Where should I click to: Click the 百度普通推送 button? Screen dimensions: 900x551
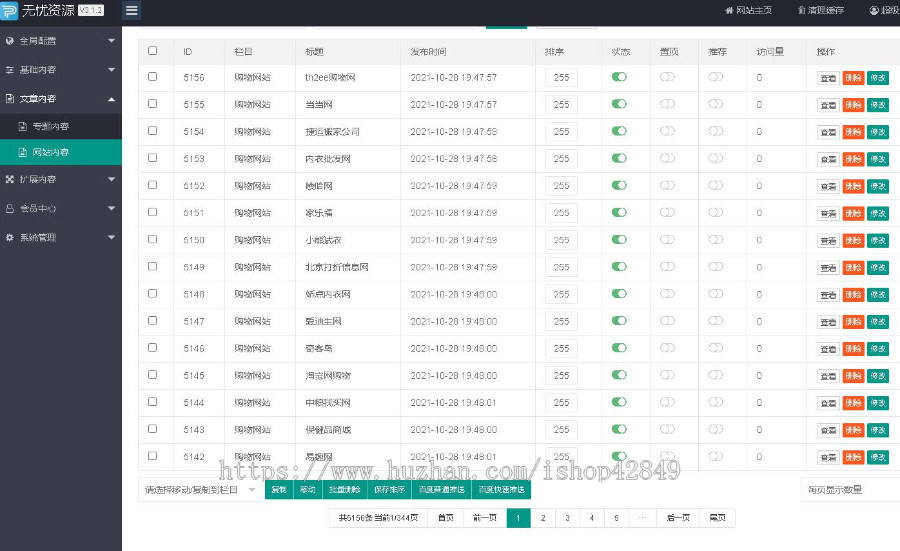tap(441, 490)
